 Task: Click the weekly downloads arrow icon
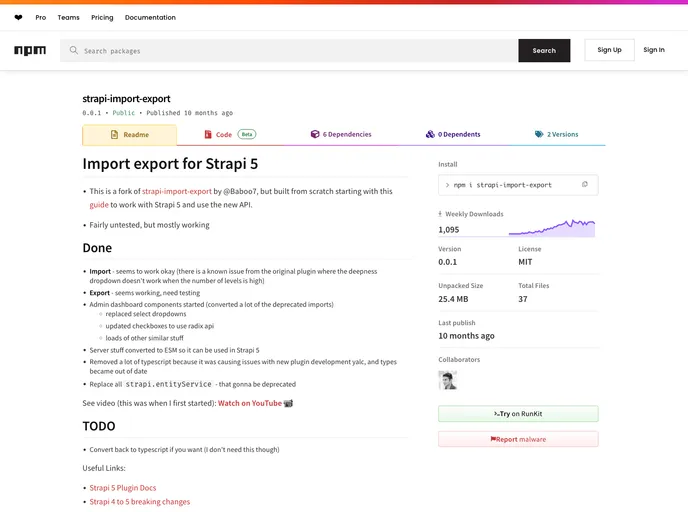(440, 214)
